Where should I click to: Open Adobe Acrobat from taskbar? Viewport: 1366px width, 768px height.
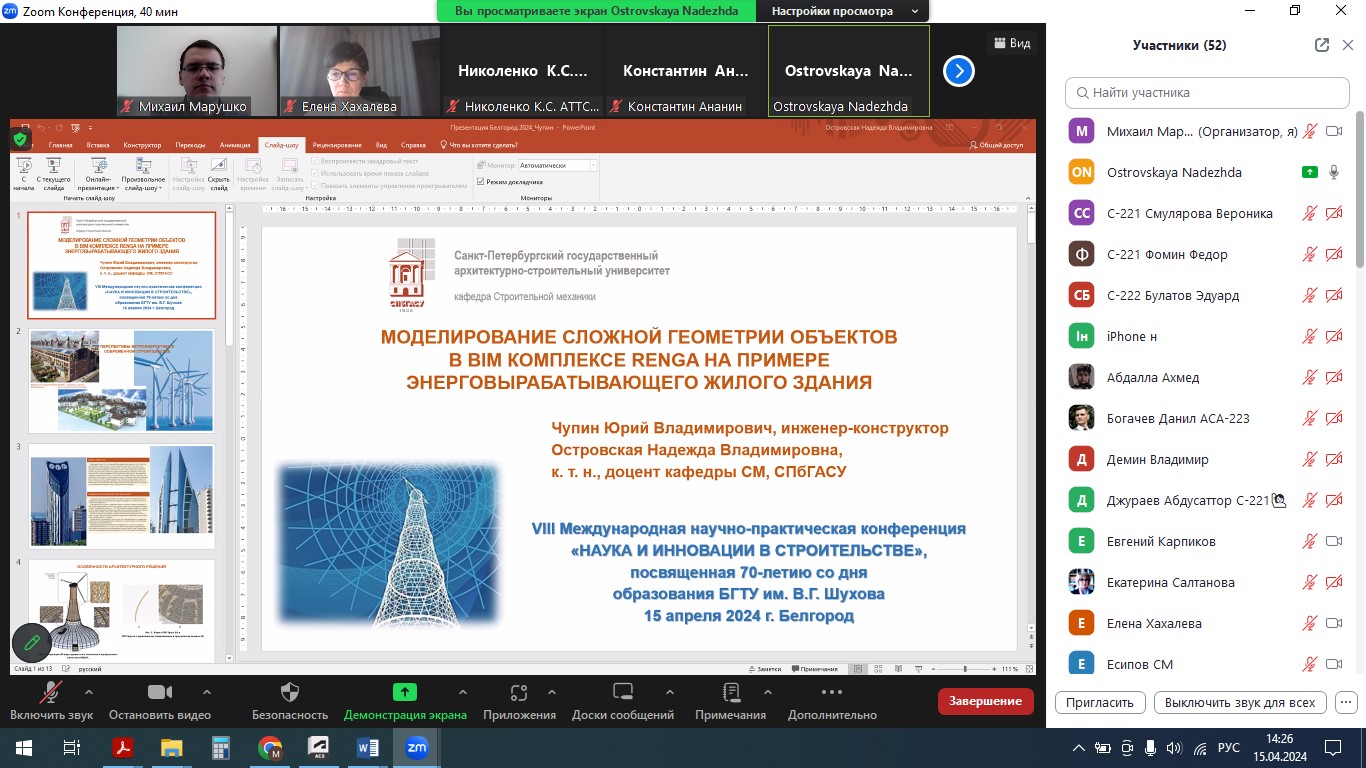click(x=124, y=747)
